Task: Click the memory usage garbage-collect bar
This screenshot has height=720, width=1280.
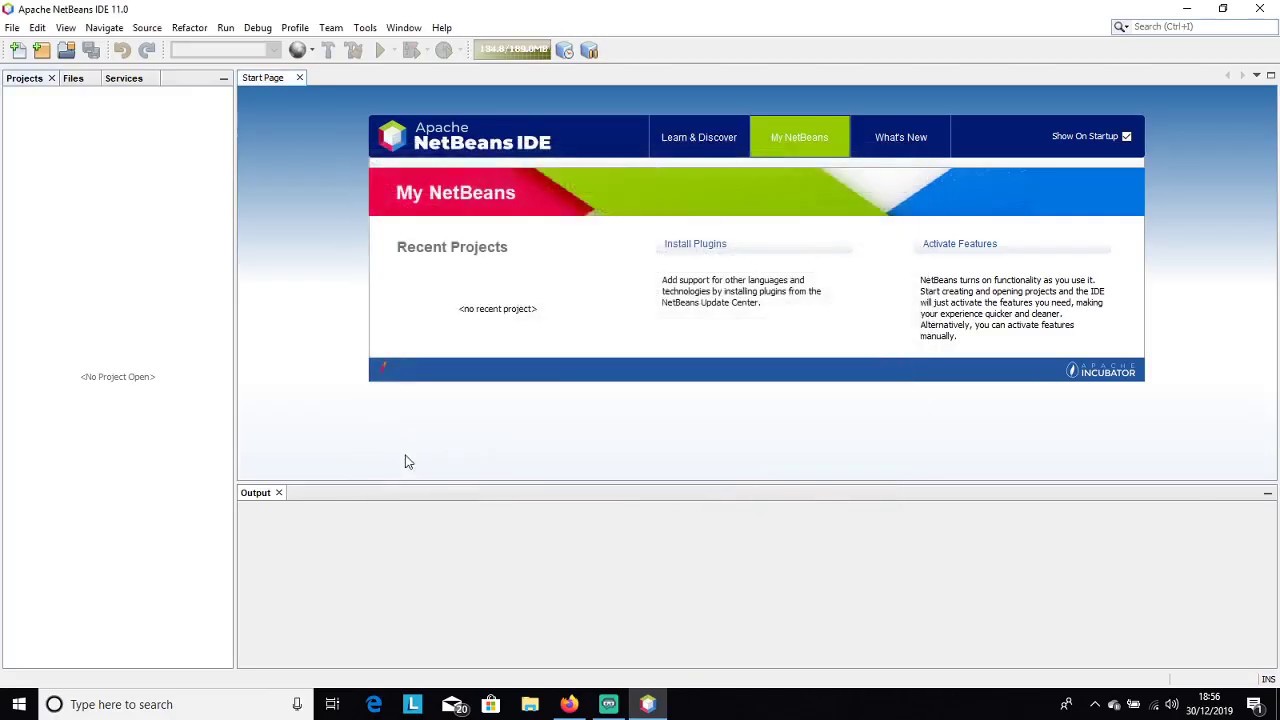Action: tap(512, 50)
